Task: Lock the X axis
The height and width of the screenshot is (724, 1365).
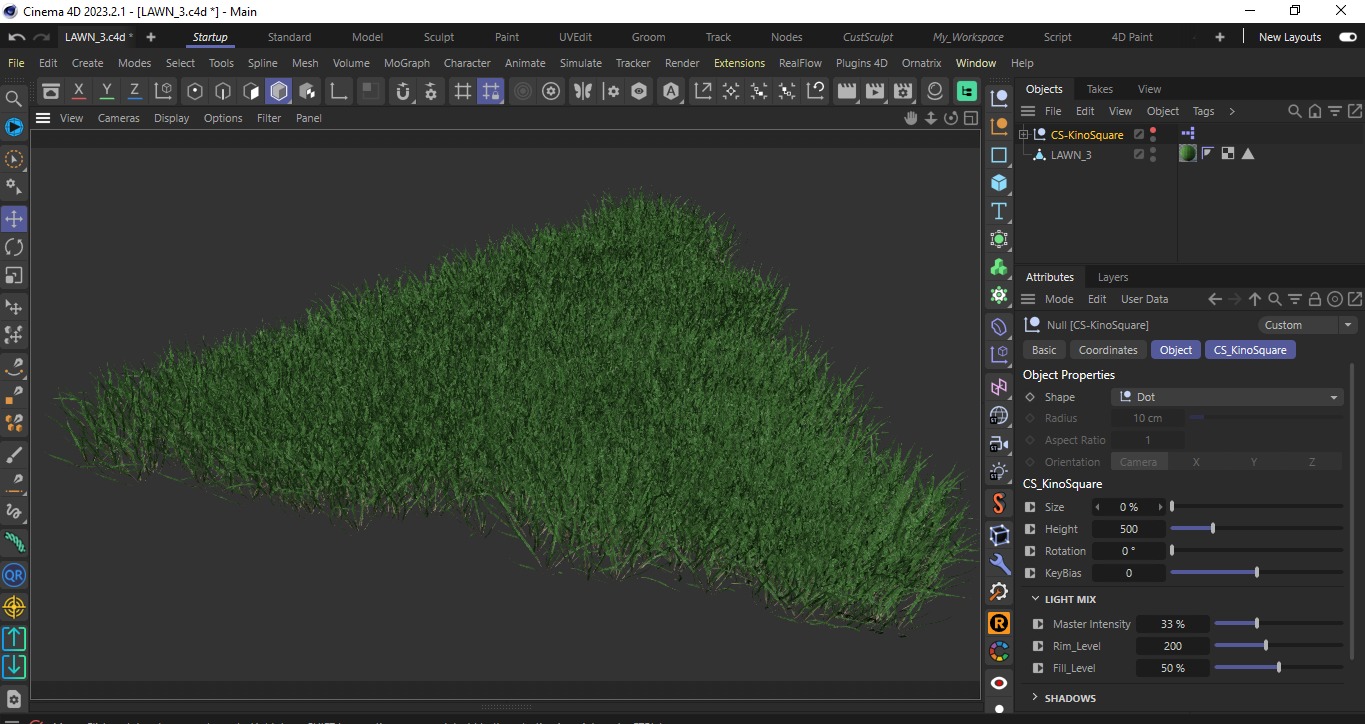Action: coord(79,91)
